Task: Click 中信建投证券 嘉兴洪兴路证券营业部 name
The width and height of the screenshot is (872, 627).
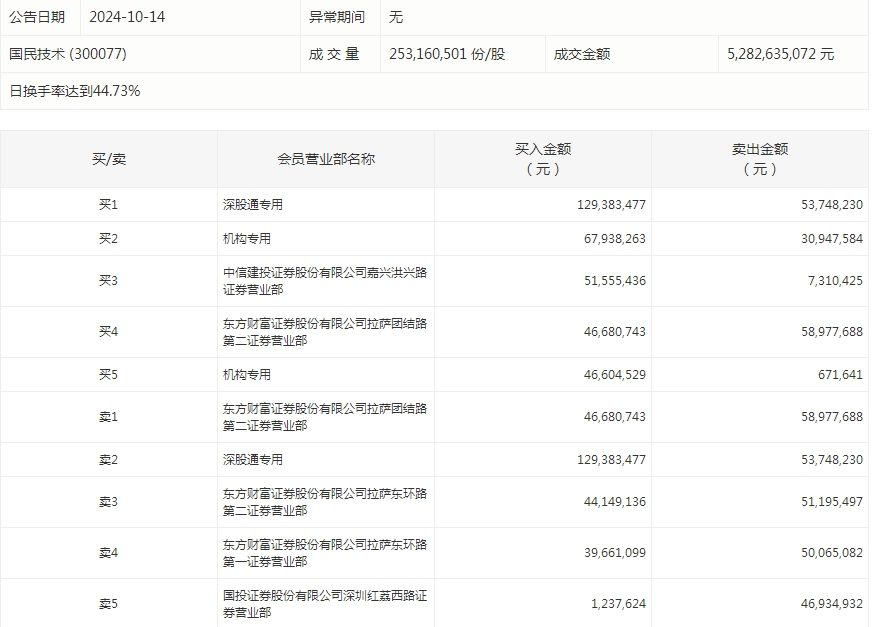Action: (325, 281)
